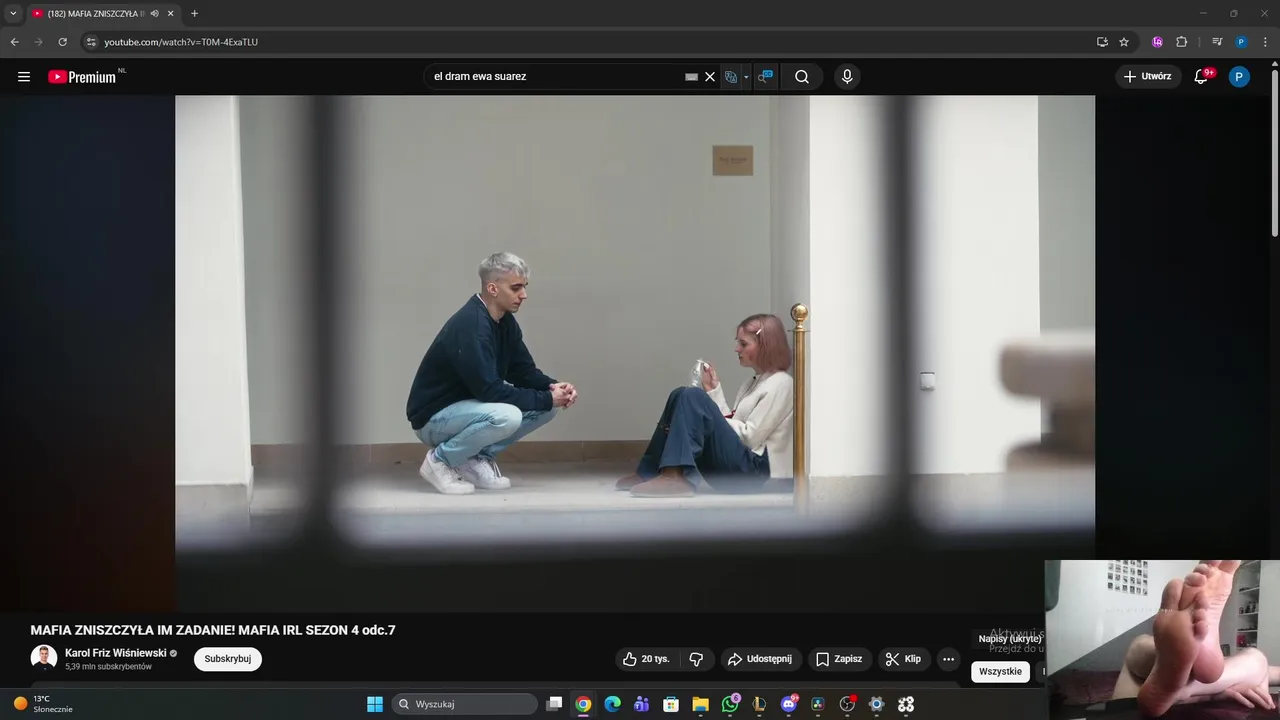Expand the translate options dropdown arrow

(746, 77)
